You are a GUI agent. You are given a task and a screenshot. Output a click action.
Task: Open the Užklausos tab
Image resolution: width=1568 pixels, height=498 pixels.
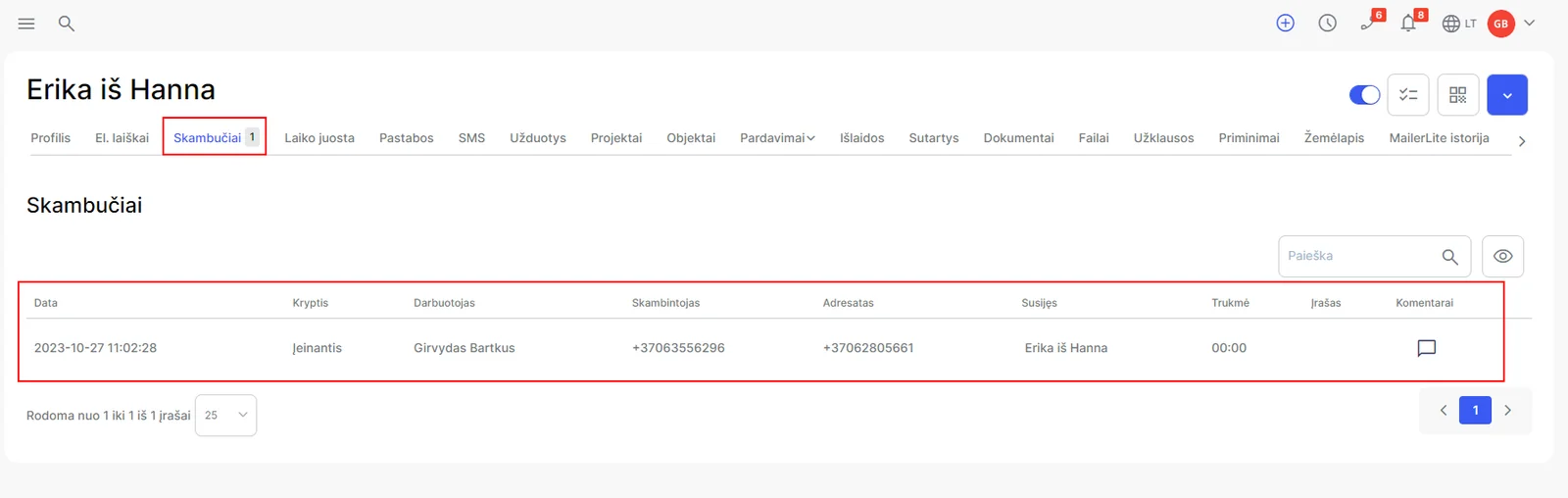[x=1164, y=138]
